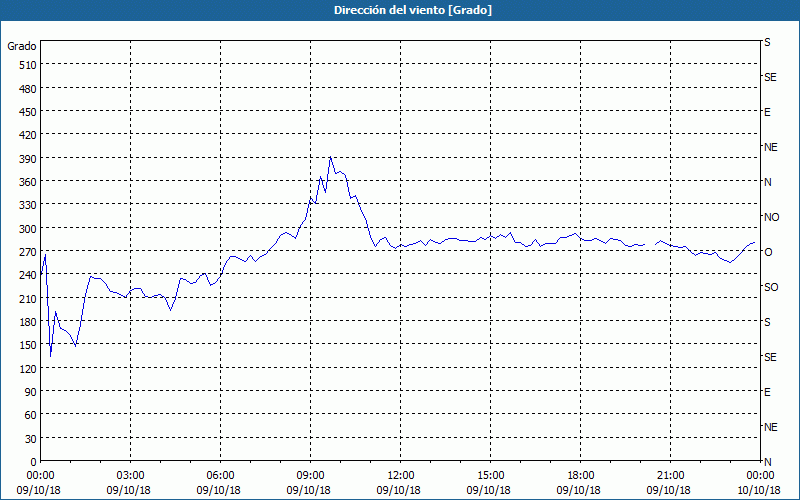Select the 12:00 time axis label
The width and height of the screenshot is (800, 500).
pyautogui.click(x=401, y=476)
